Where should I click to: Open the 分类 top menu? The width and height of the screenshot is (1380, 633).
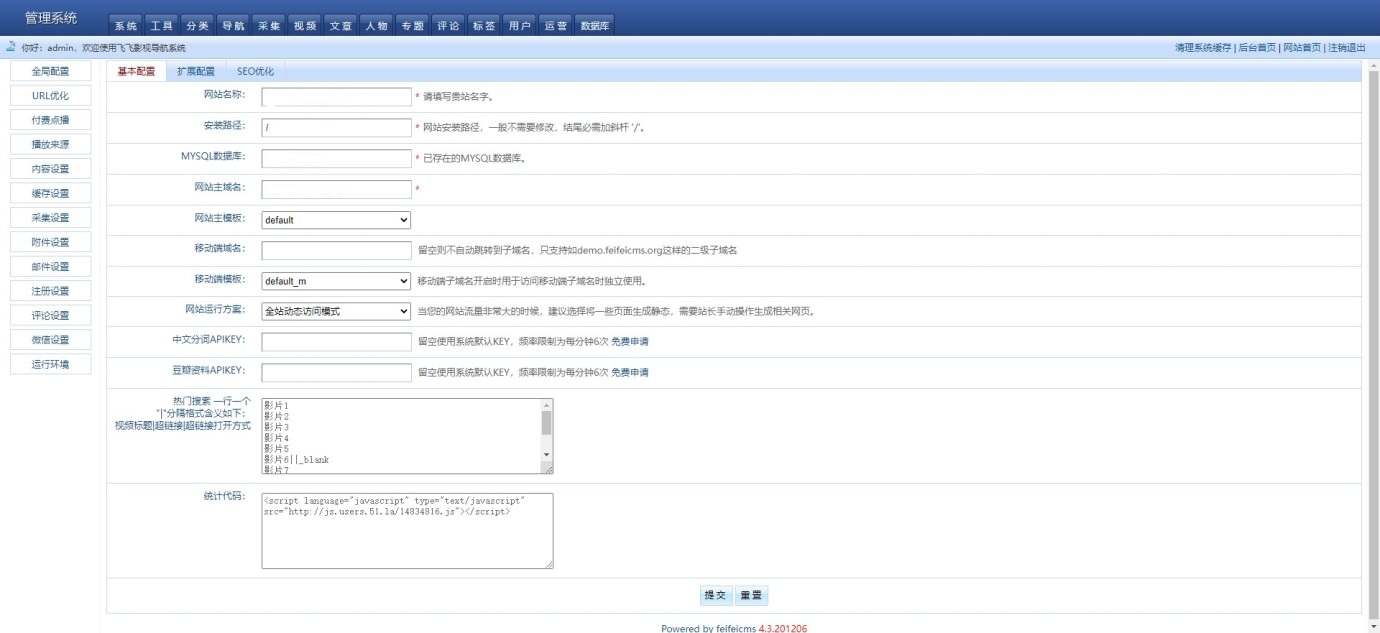[198, 26]
